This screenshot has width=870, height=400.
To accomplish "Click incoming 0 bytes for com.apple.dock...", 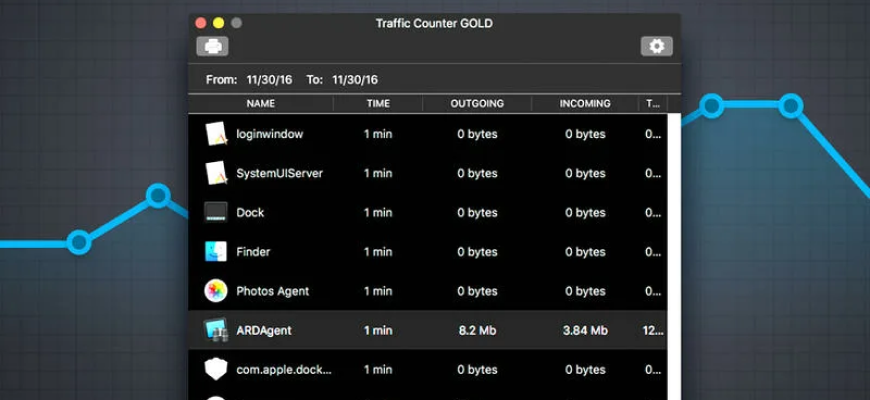I will (585, 369).
